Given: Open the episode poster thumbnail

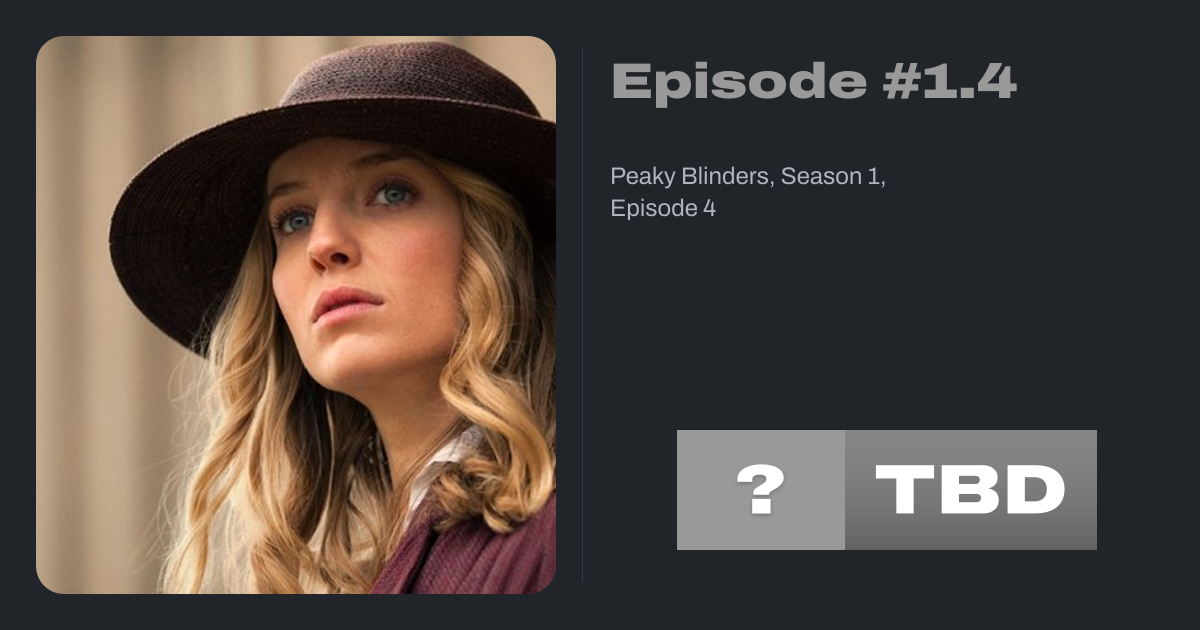Looking at the screenshot, I should (x=296, y=315).
